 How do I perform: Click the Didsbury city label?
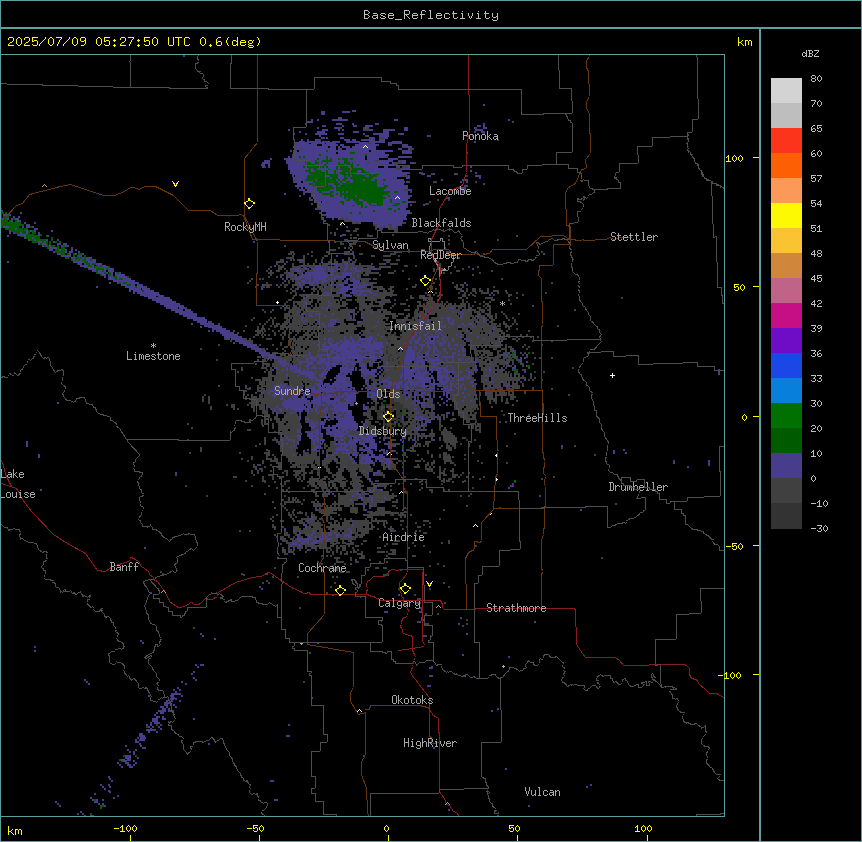pyautogui.click(x=383, y=431)
